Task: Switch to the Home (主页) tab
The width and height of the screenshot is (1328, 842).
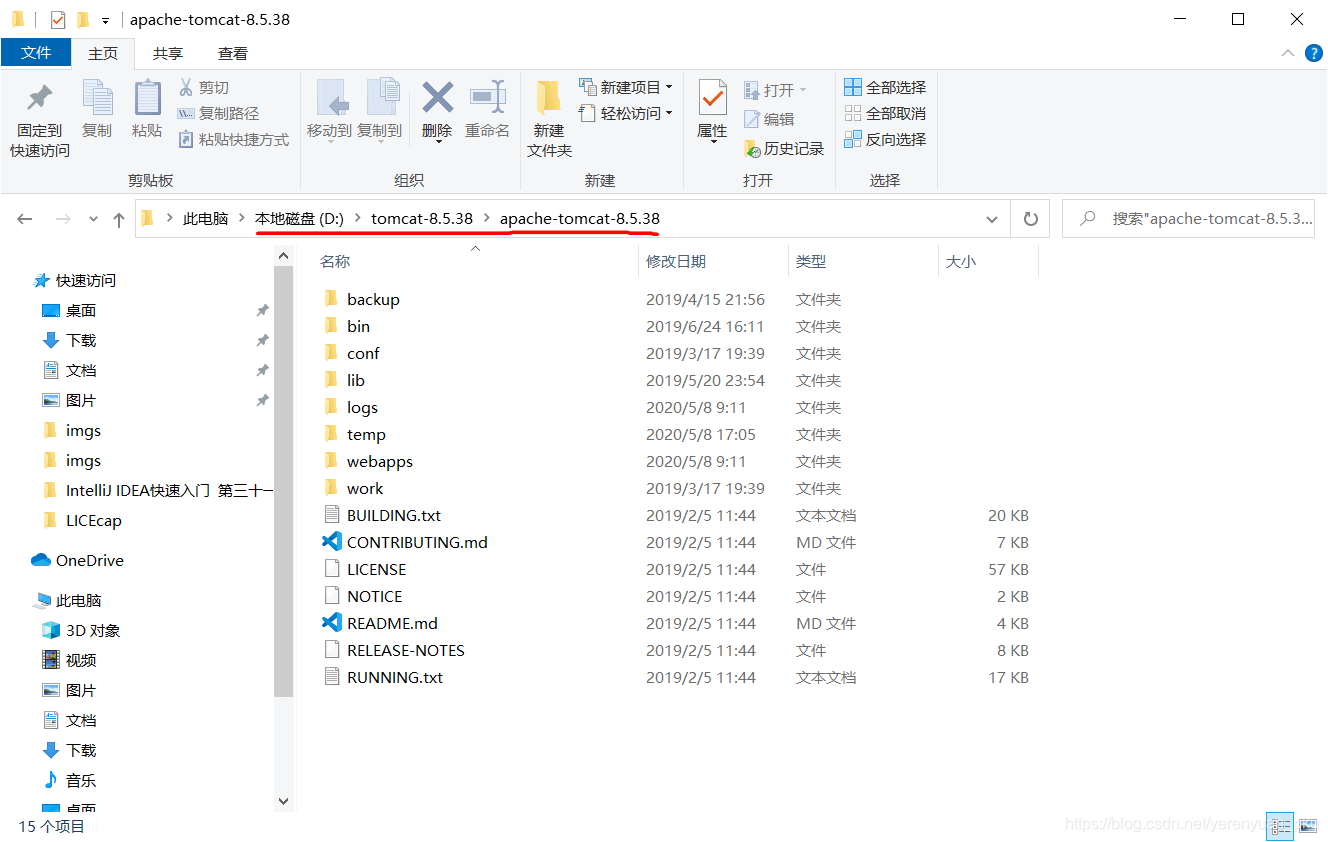Action: (103, 53)
